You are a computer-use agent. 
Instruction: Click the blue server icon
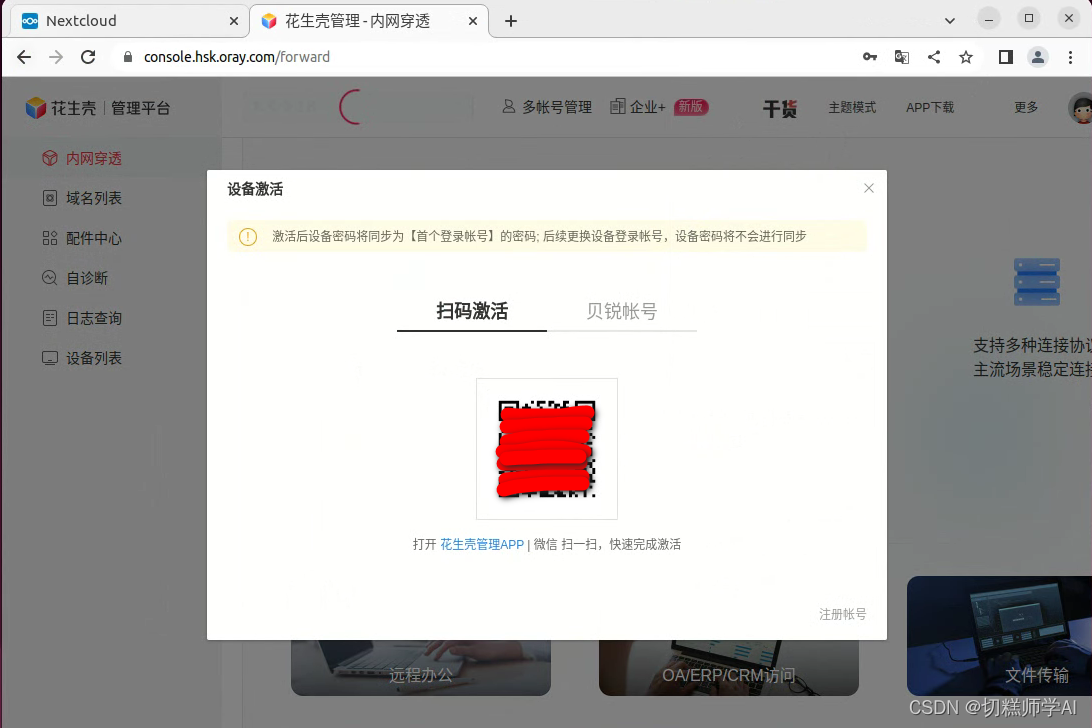click(x=1036, y=282)
